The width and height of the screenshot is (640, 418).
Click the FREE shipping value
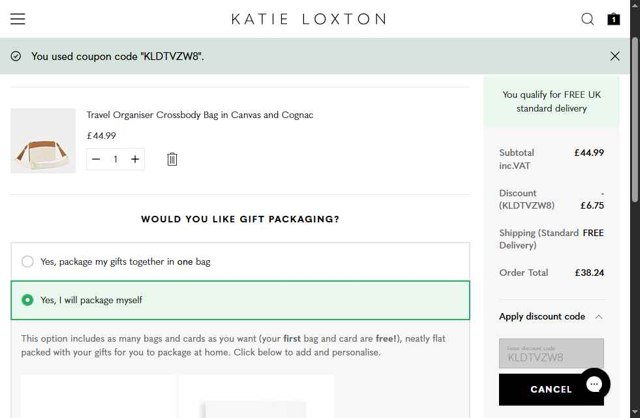[x=593, y=233]
